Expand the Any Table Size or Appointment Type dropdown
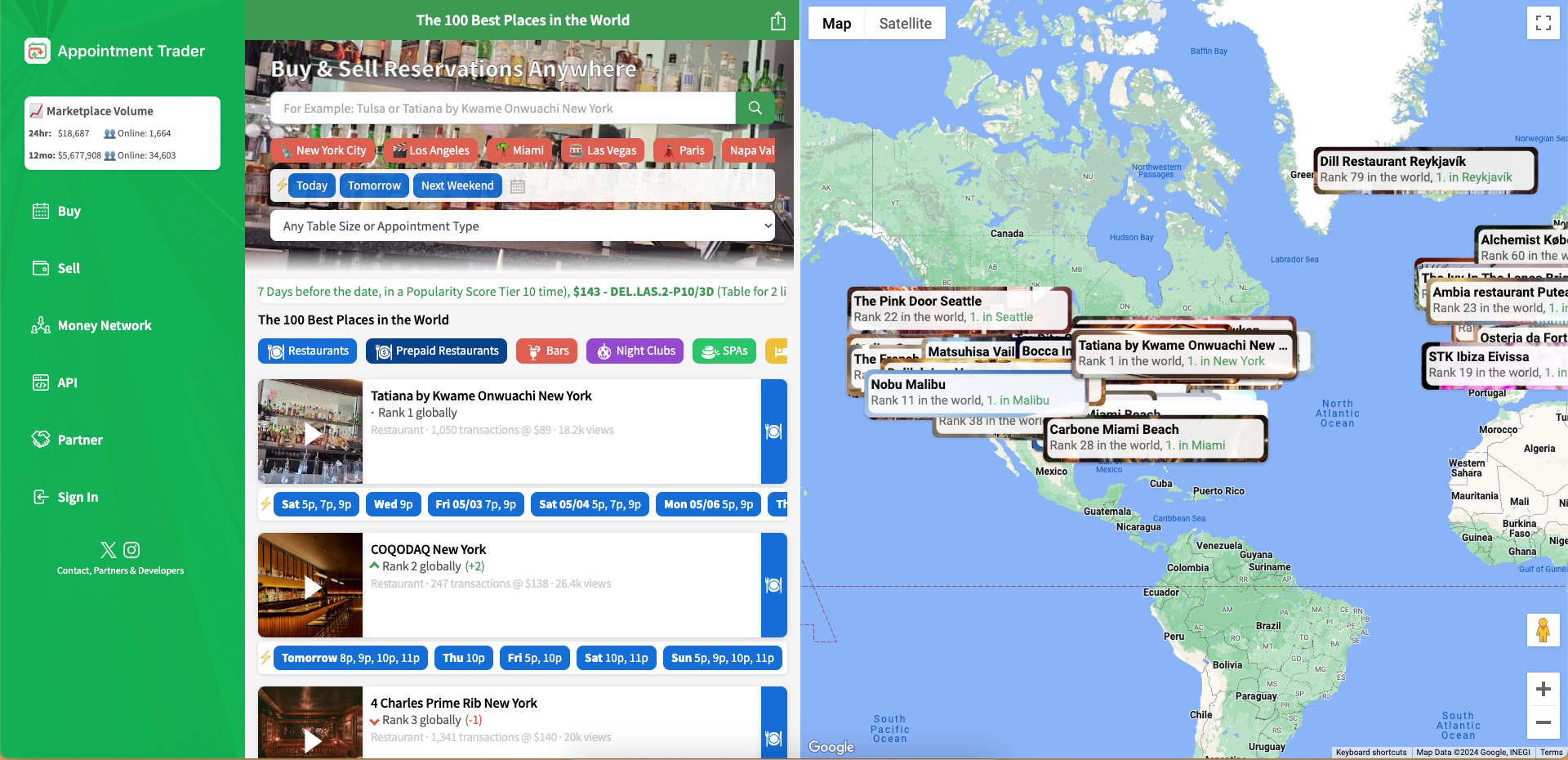This screenshot has height=760, width=1568. pos(523,226)
